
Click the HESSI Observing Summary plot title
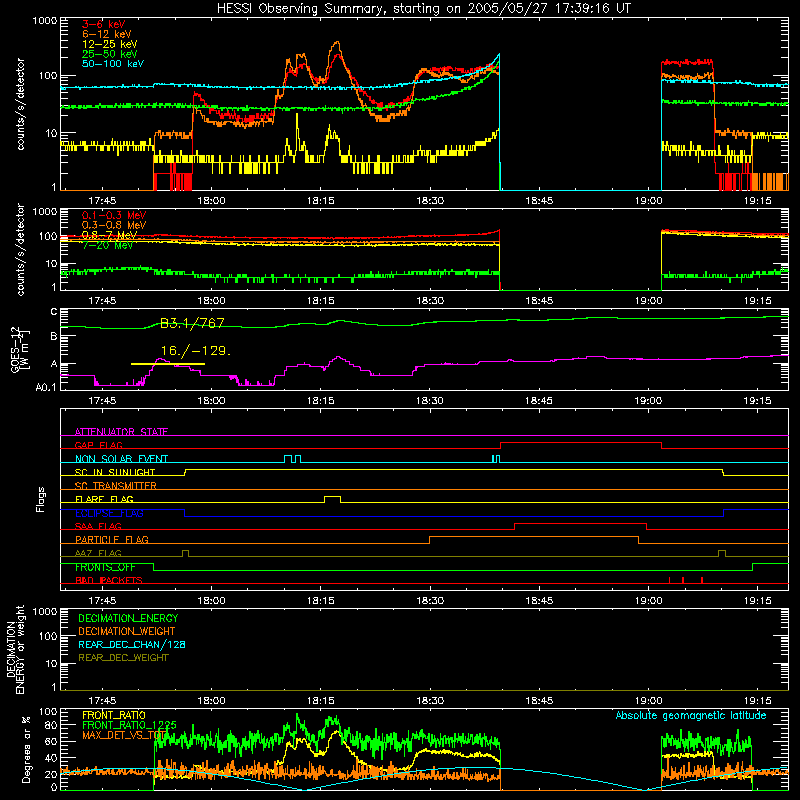423,8
